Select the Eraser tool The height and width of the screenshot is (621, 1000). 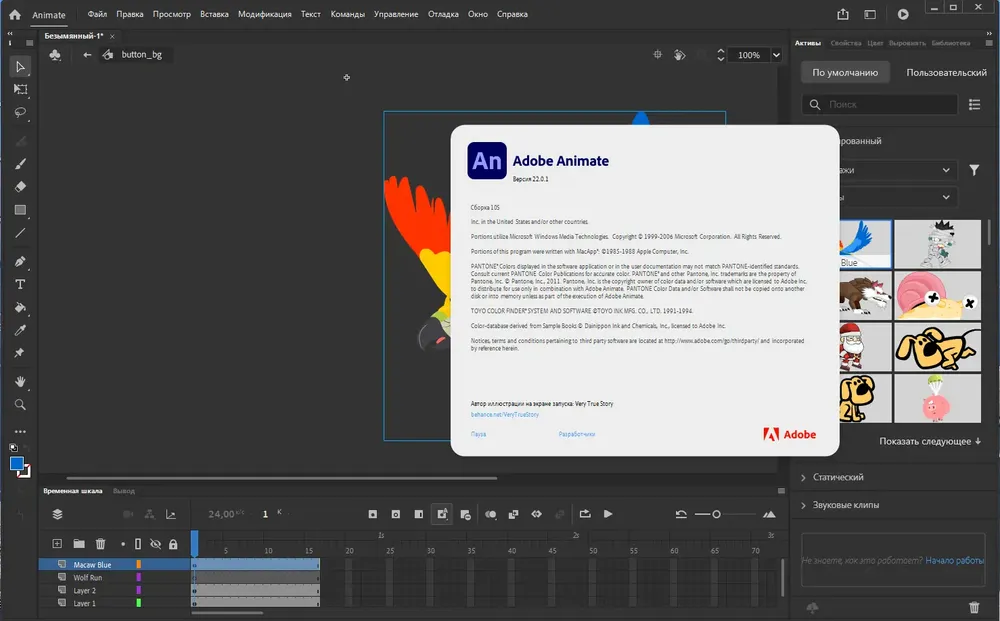[x=20, y=187]
